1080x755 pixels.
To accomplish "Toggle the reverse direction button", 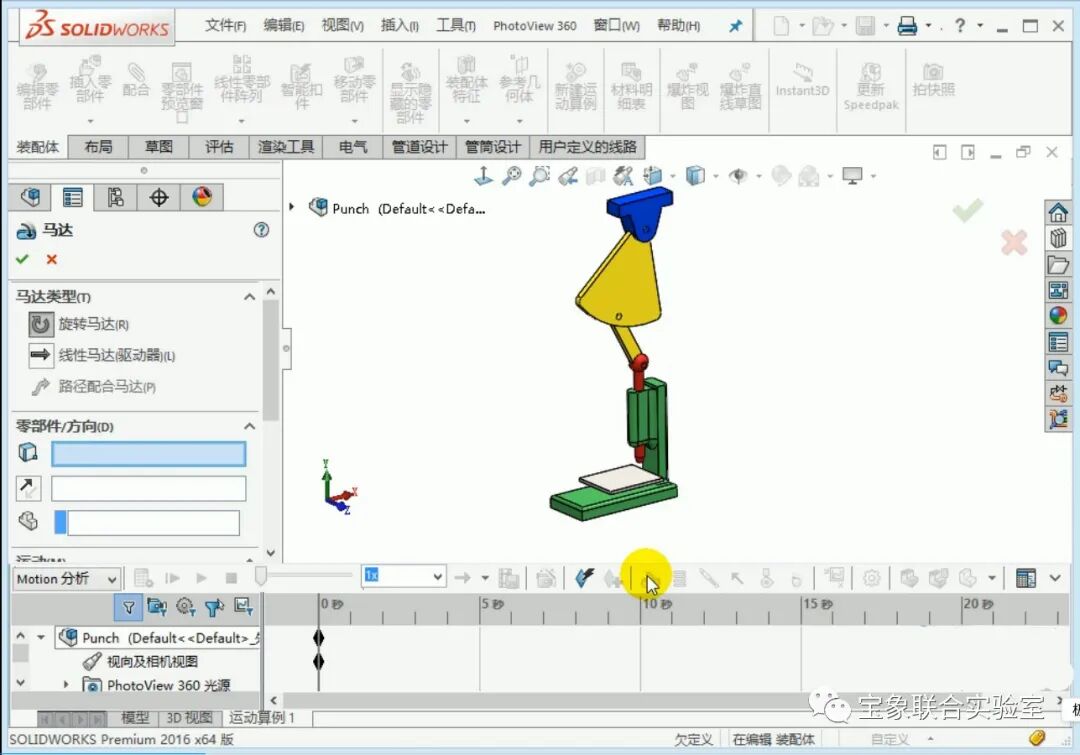I will pyautogui.click(x=28, y=488).
